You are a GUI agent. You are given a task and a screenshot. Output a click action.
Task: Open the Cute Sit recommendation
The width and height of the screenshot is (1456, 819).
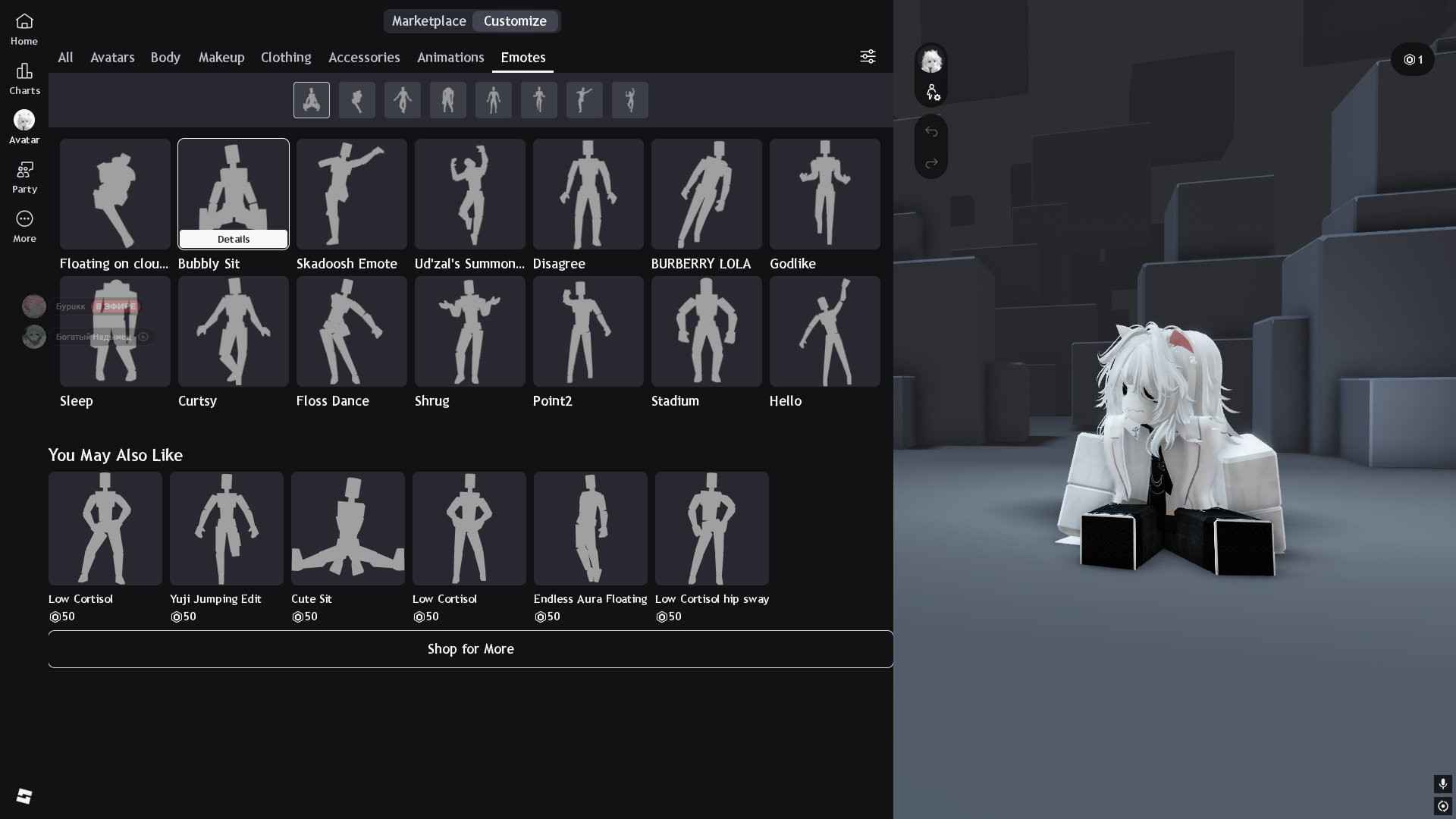click(x=348, y=529)
